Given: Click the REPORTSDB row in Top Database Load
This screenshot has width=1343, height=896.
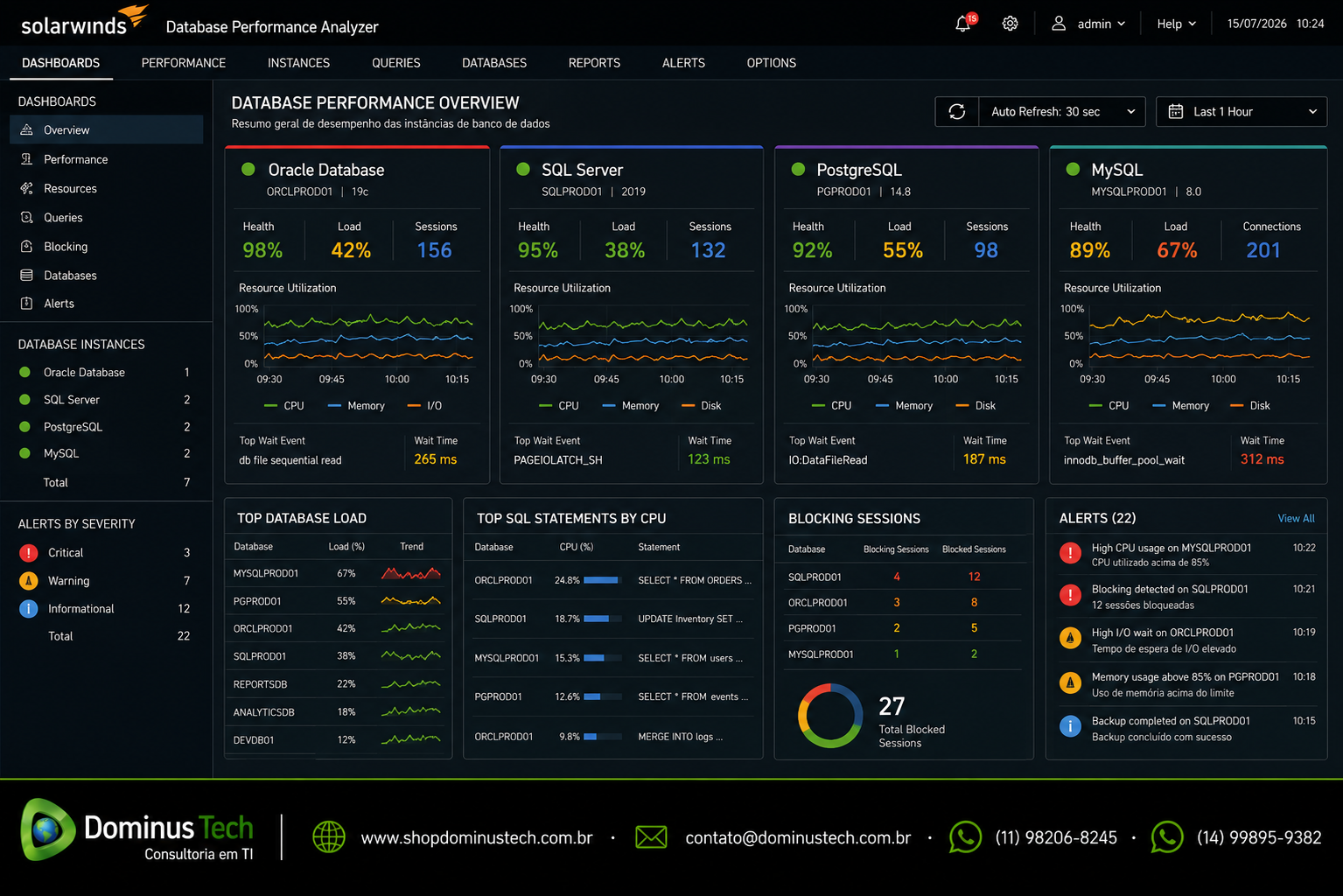Looking at the screenshot, I should pyautogui.click(x=338, y=684).
